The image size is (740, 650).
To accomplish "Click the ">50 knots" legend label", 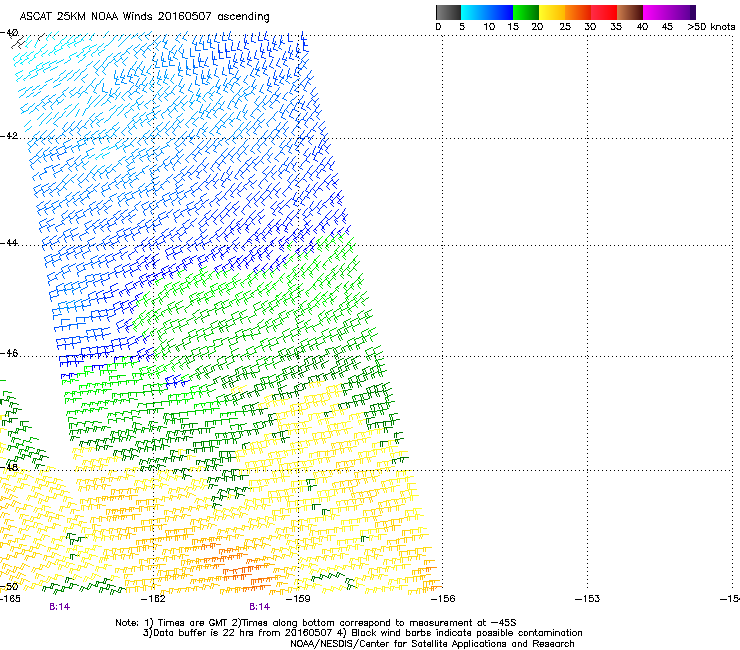I will [x=711, y=27].
